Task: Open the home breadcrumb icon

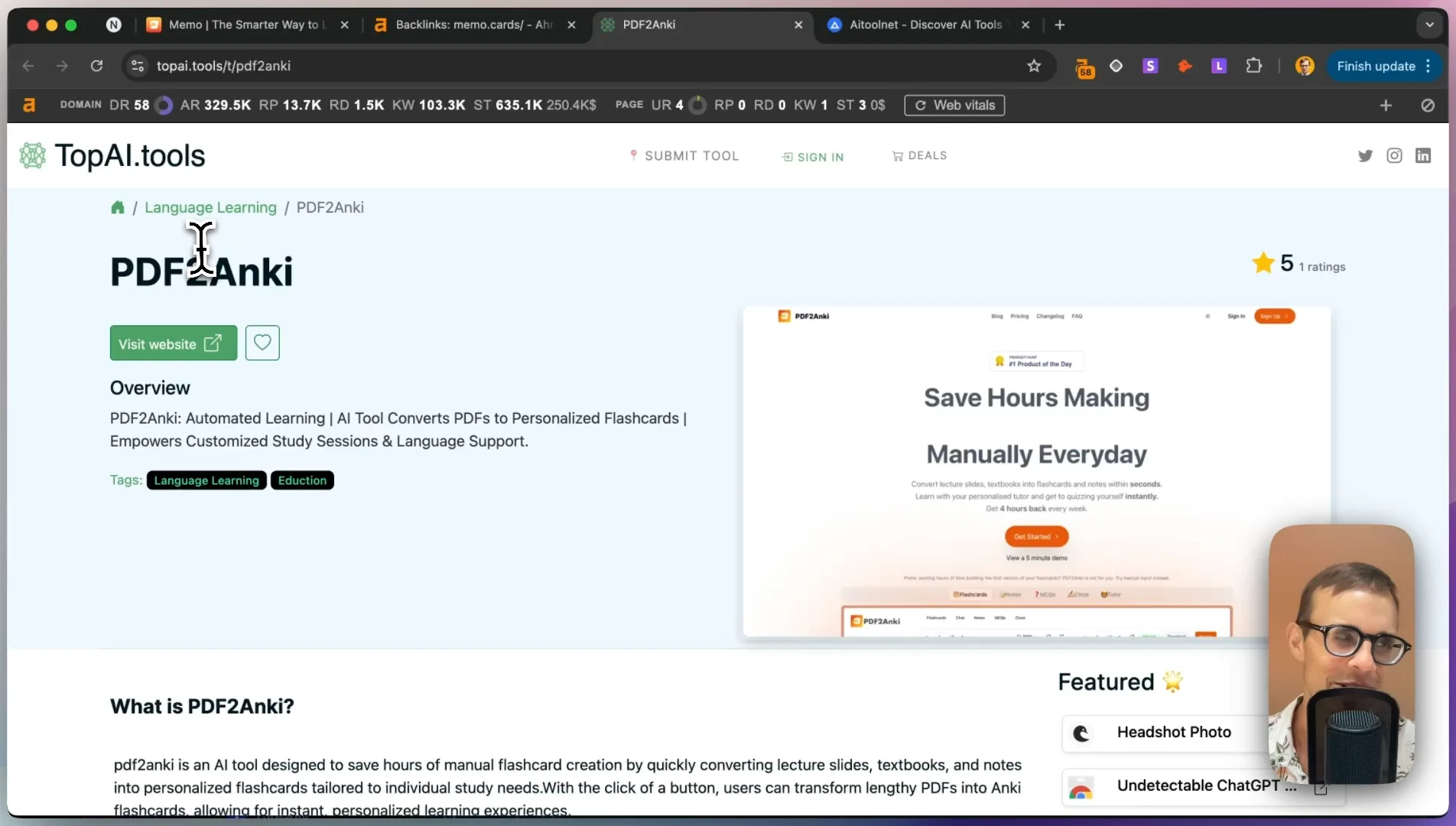Action: click(x=117, y=207)
